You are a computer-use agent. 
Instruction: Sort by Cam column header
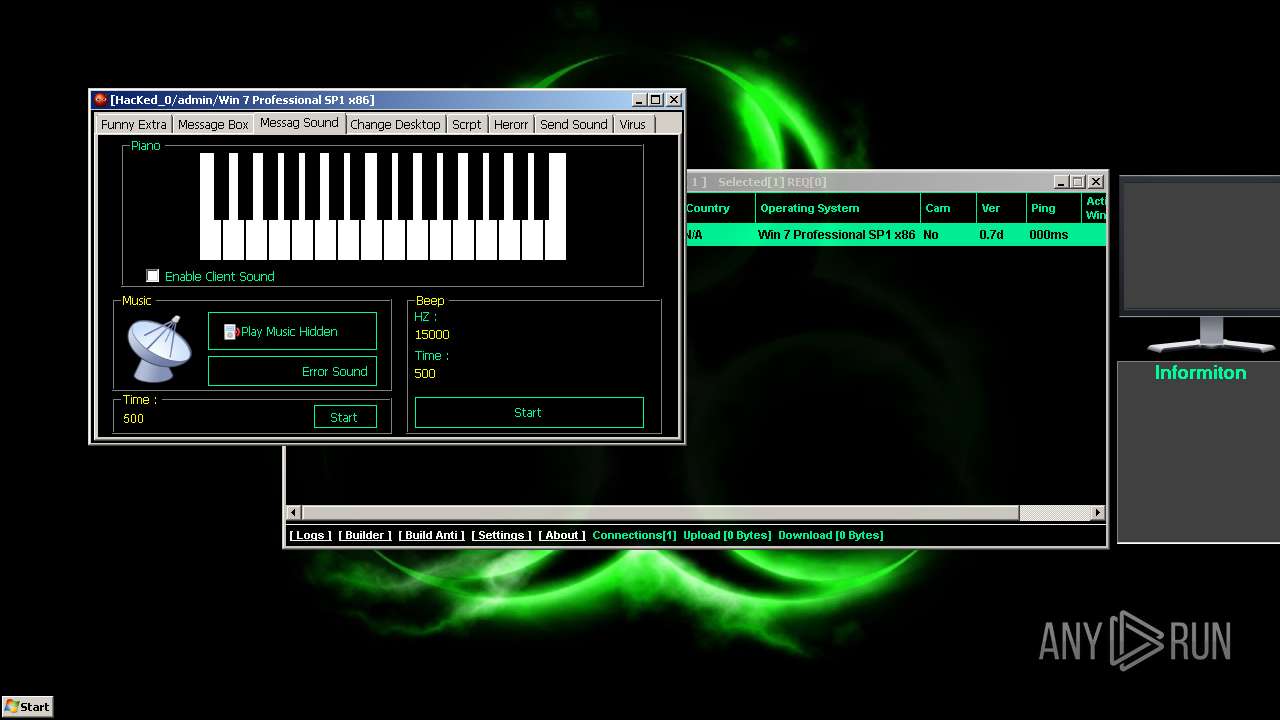(x=948, y=208)
